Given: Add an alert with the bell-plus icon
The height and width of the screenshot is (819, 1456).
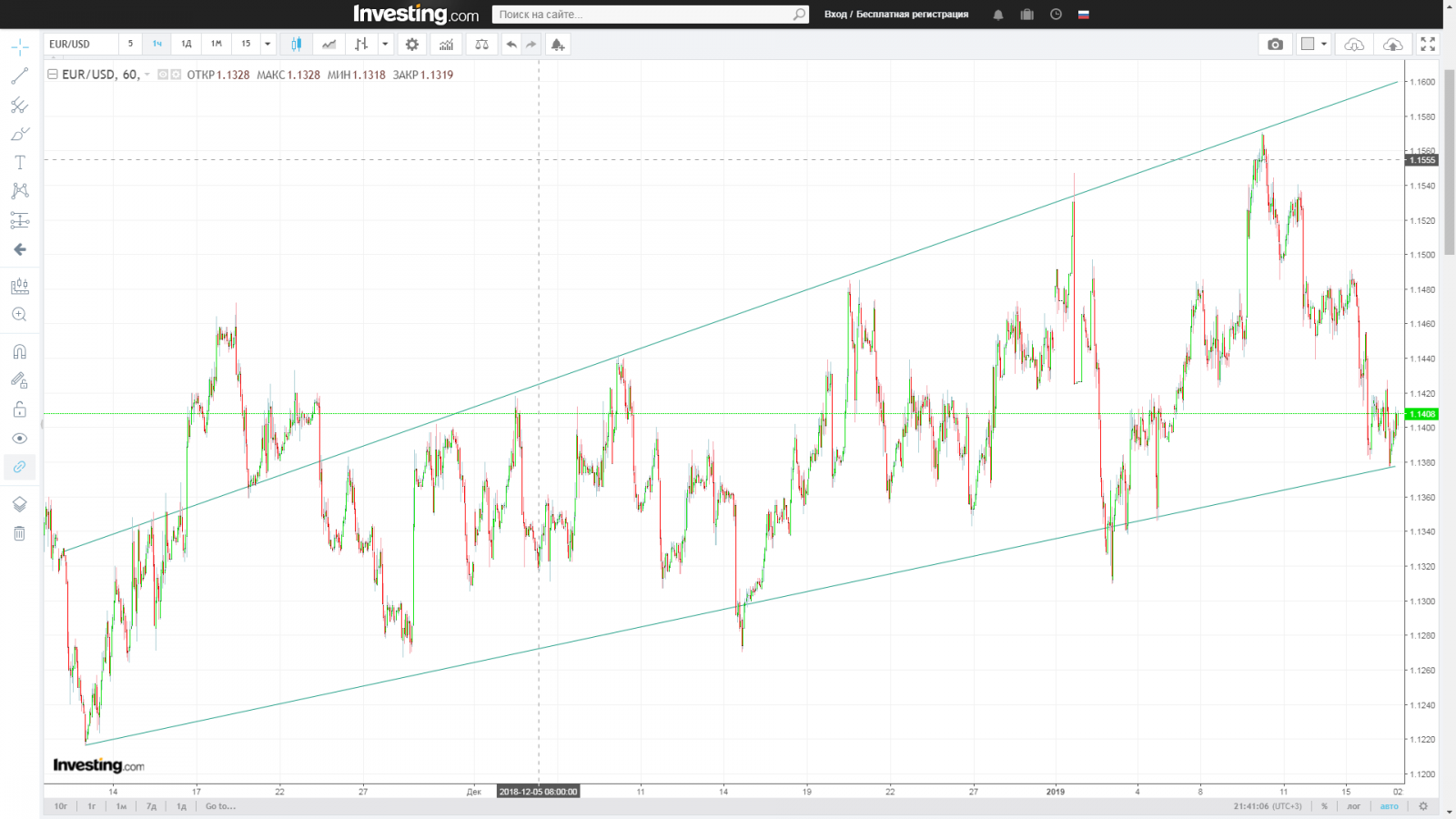Looking at the screenshot, I should point(557,44).
